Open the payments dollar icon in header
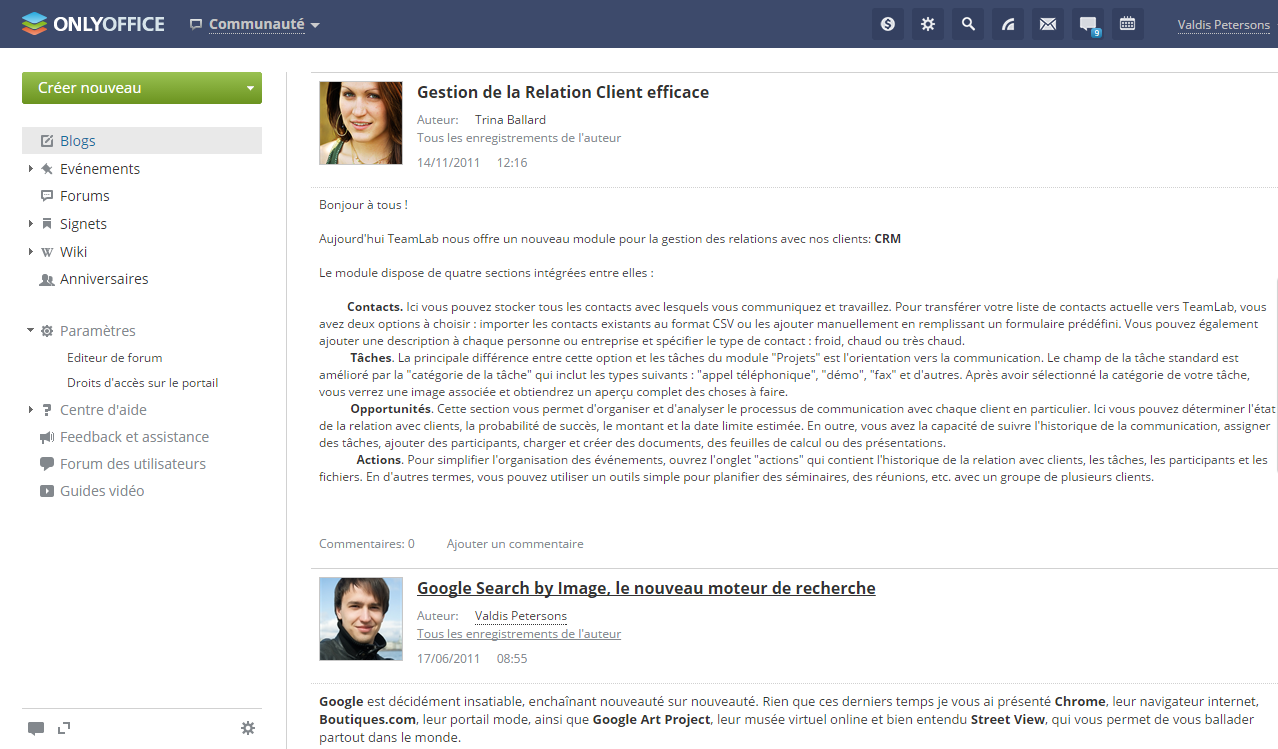This screenshot has width=1278, height=749. tap(887, 24)
